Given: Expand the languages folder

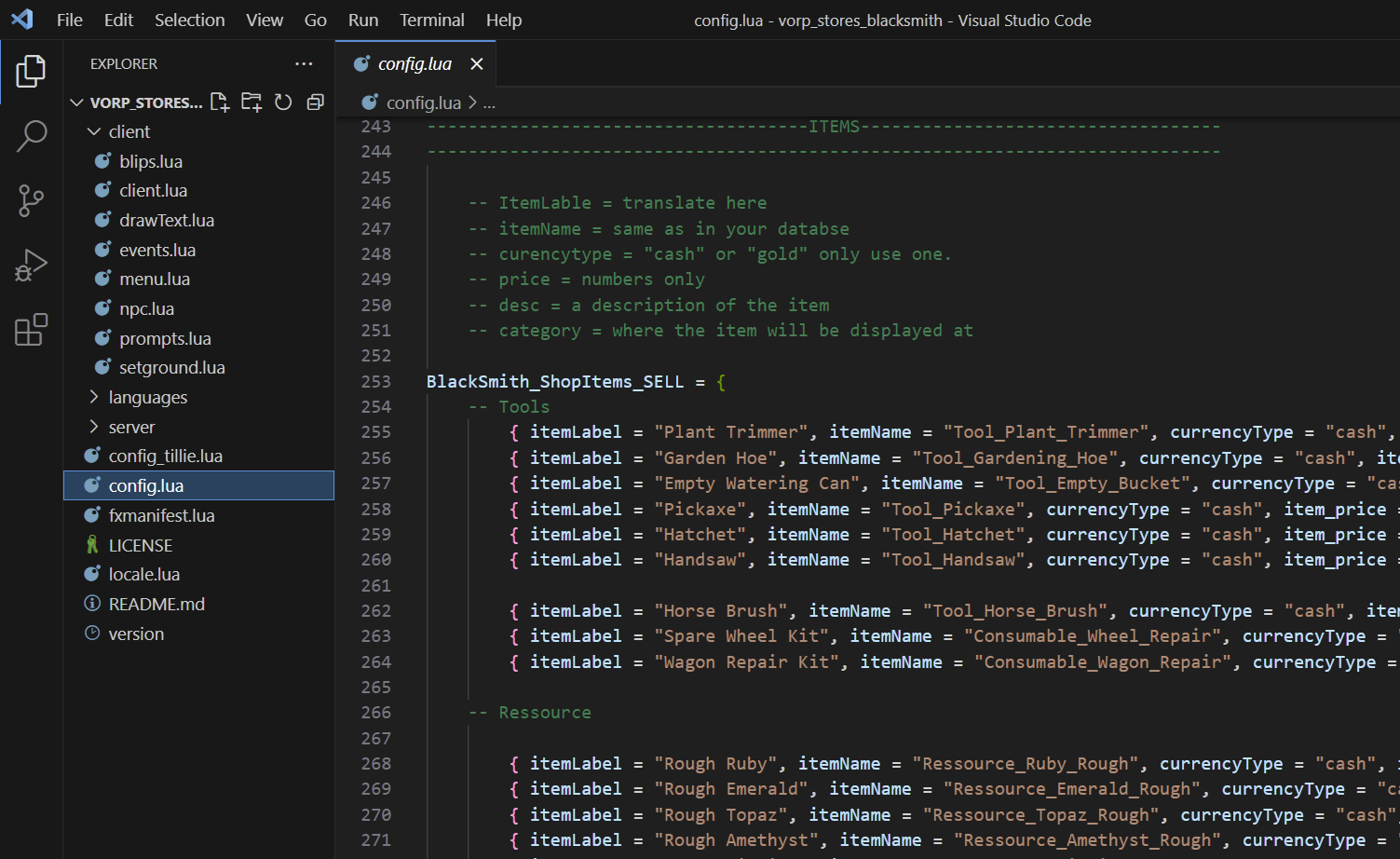Looking at the screenshot, I should [x=94, y=397].
